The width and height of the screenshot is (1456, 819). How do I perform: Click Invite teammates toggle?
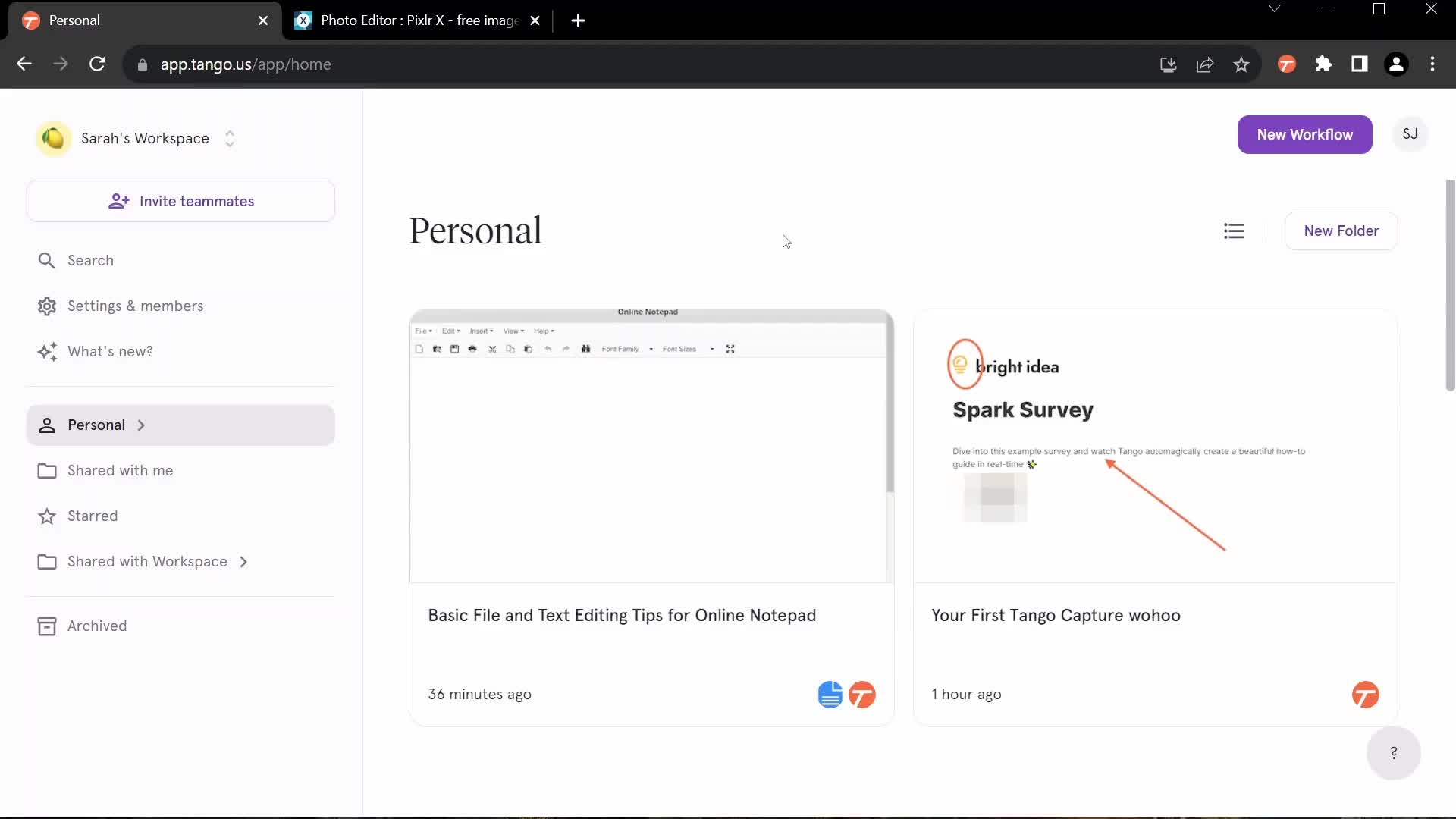coord(181,201)
